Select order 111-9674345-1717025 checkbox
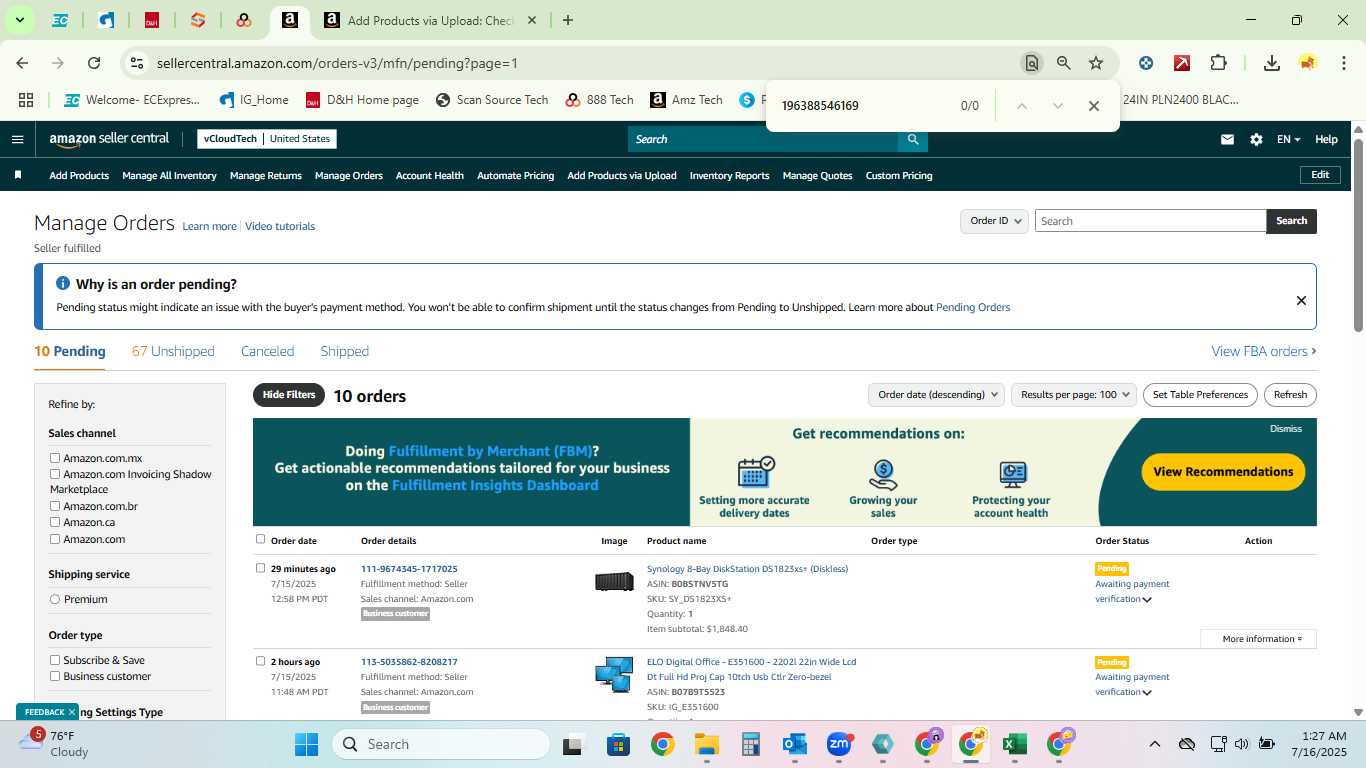This screenshot has height=768, width=1366. click(261, 568)
